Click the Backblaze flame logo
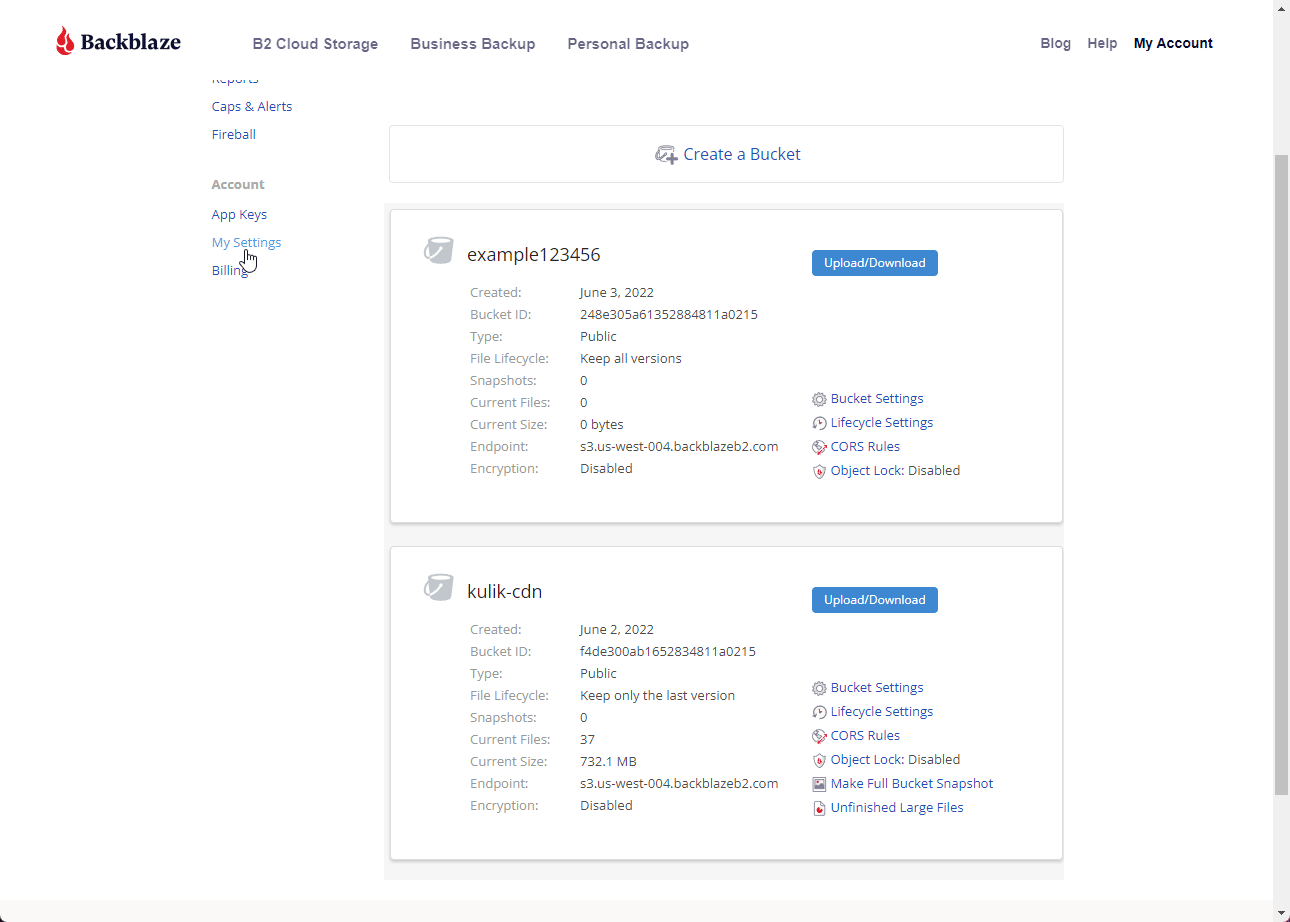 65,41
